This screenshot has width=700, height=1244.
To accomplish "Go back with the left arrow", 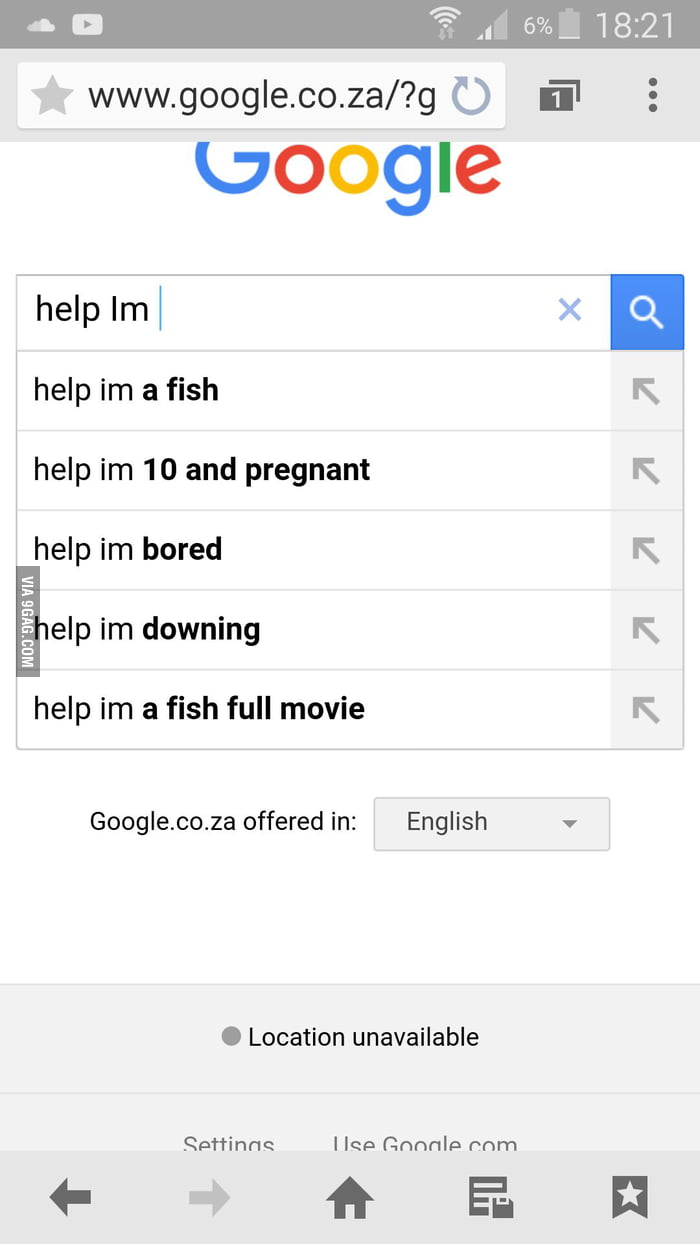I will tap(70, 1197).
